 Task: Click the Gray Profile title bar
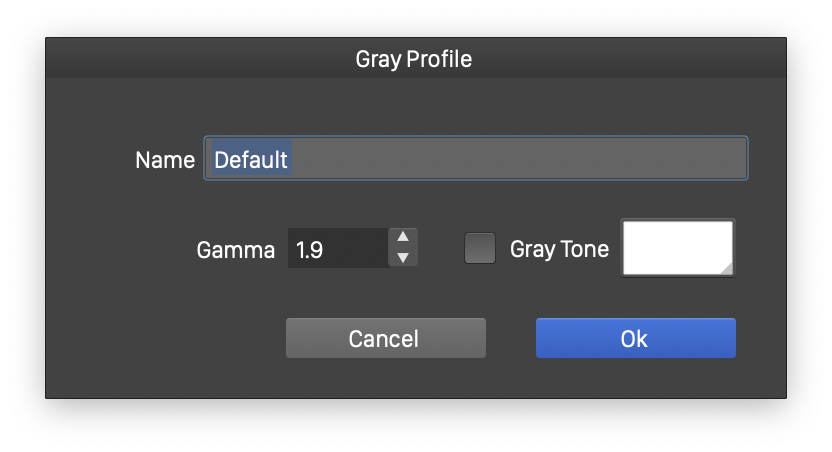[x=414, y=59]
